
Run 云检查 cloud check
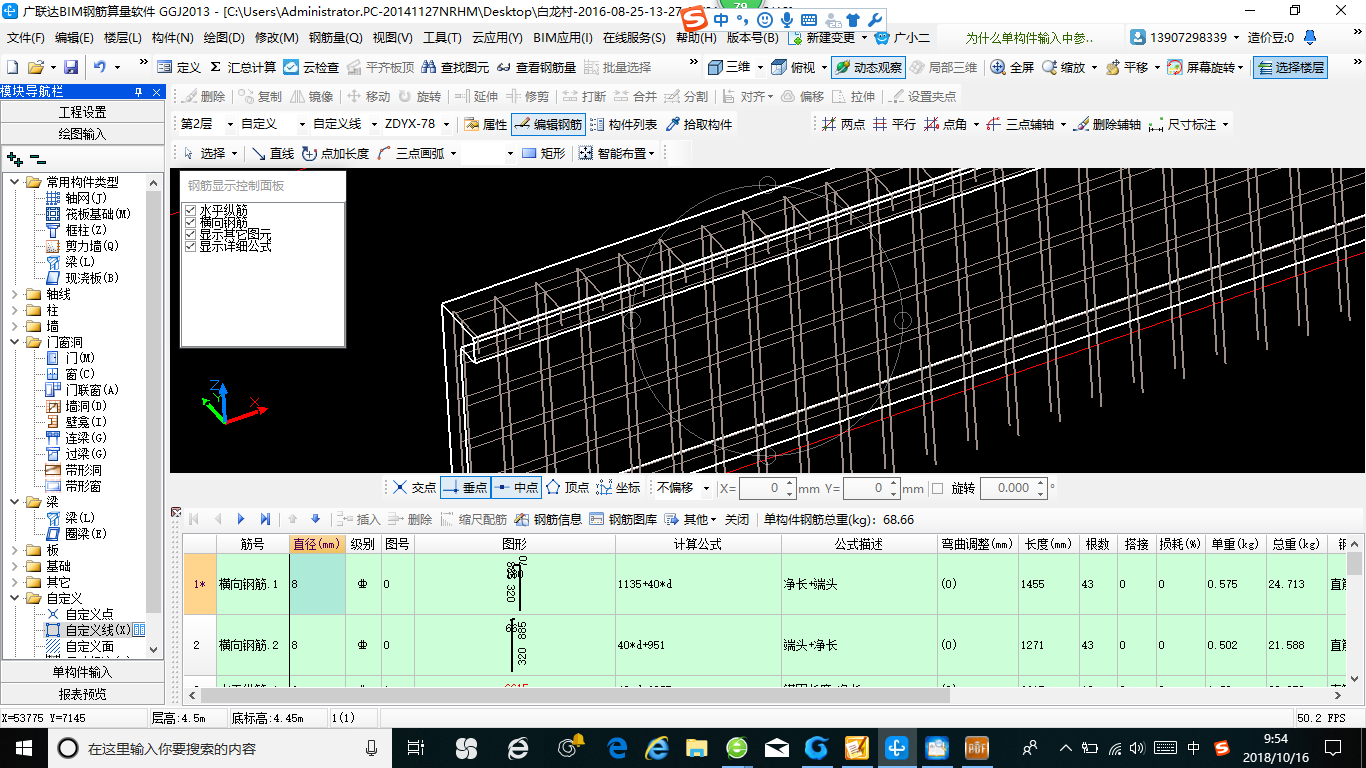point(311,67)
